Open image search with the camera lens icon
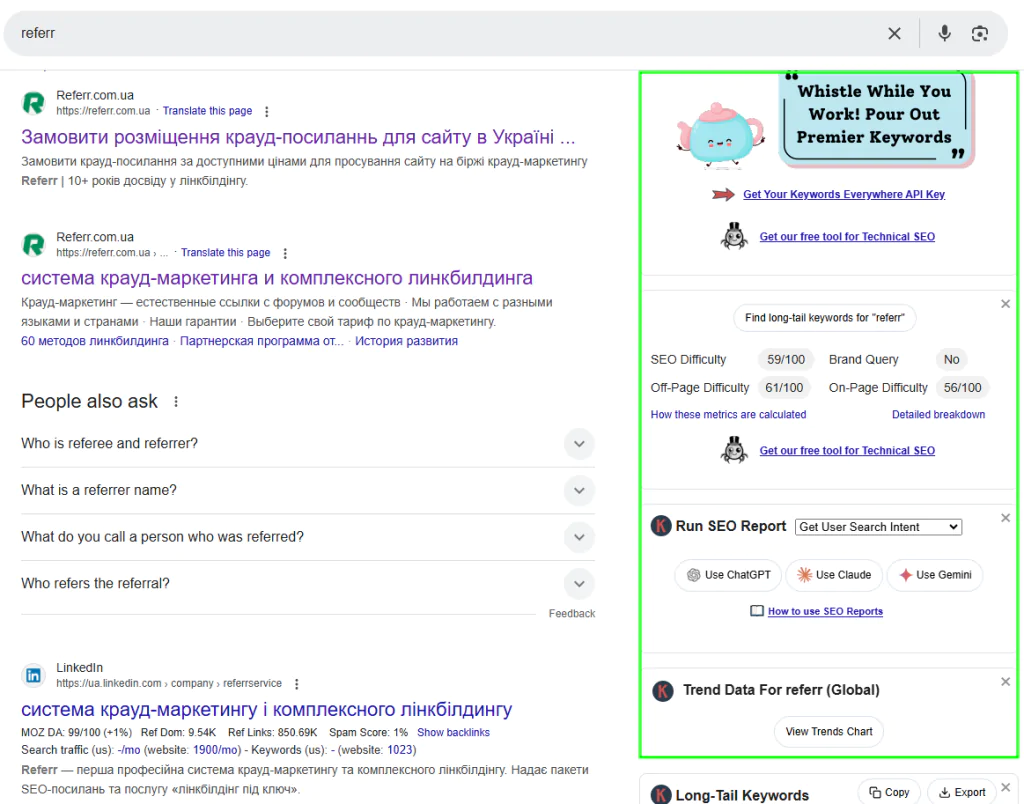 click(x=980, y=33)
